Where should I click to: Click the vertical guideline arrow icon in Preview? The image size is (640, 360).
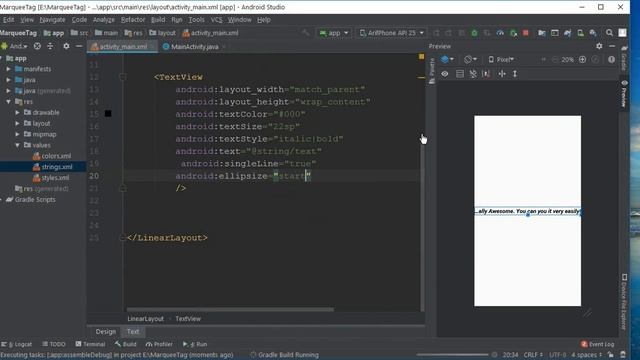pos(515,74)
